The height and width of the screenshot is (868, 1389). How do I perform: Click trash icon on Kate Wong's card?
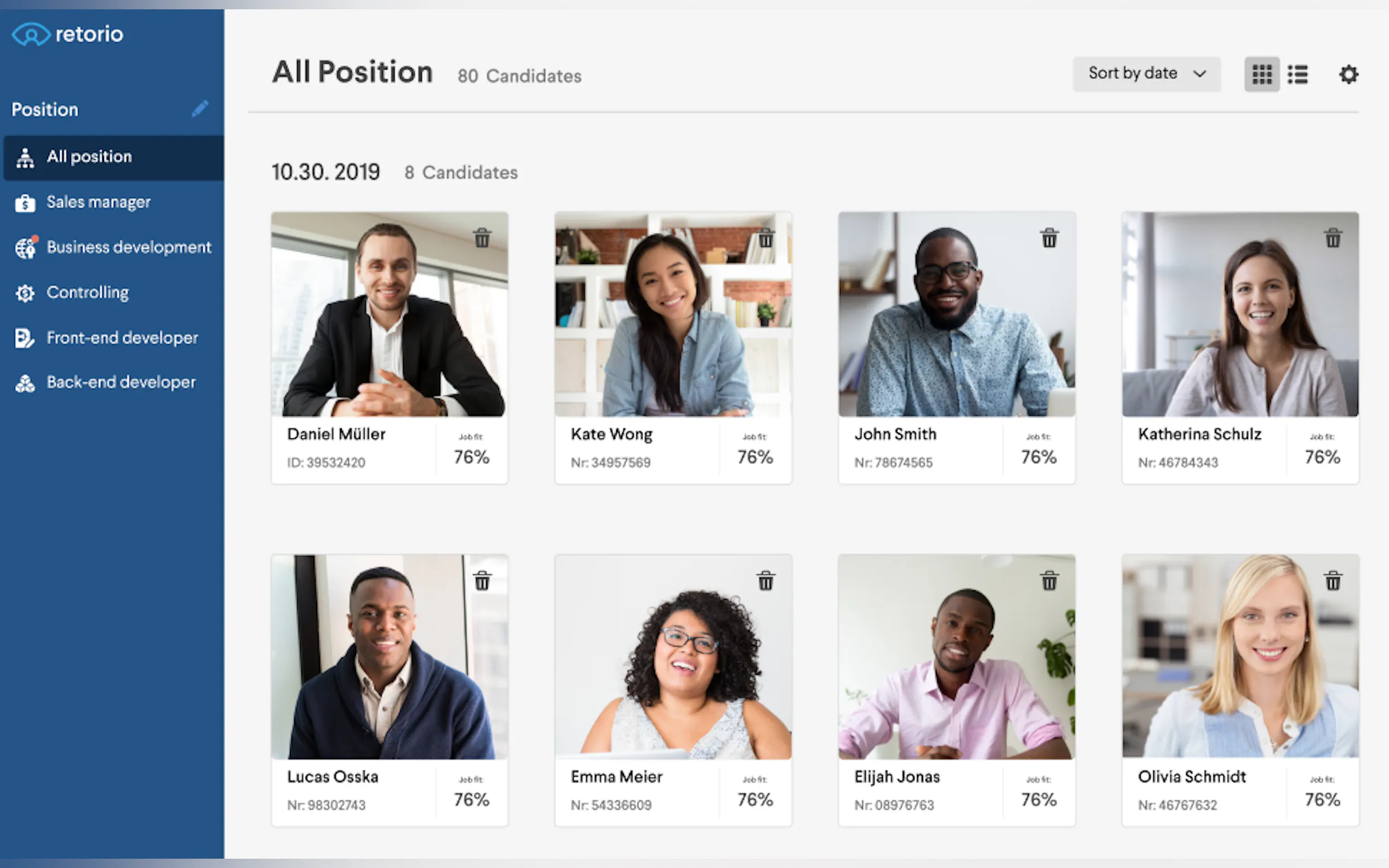766,238
